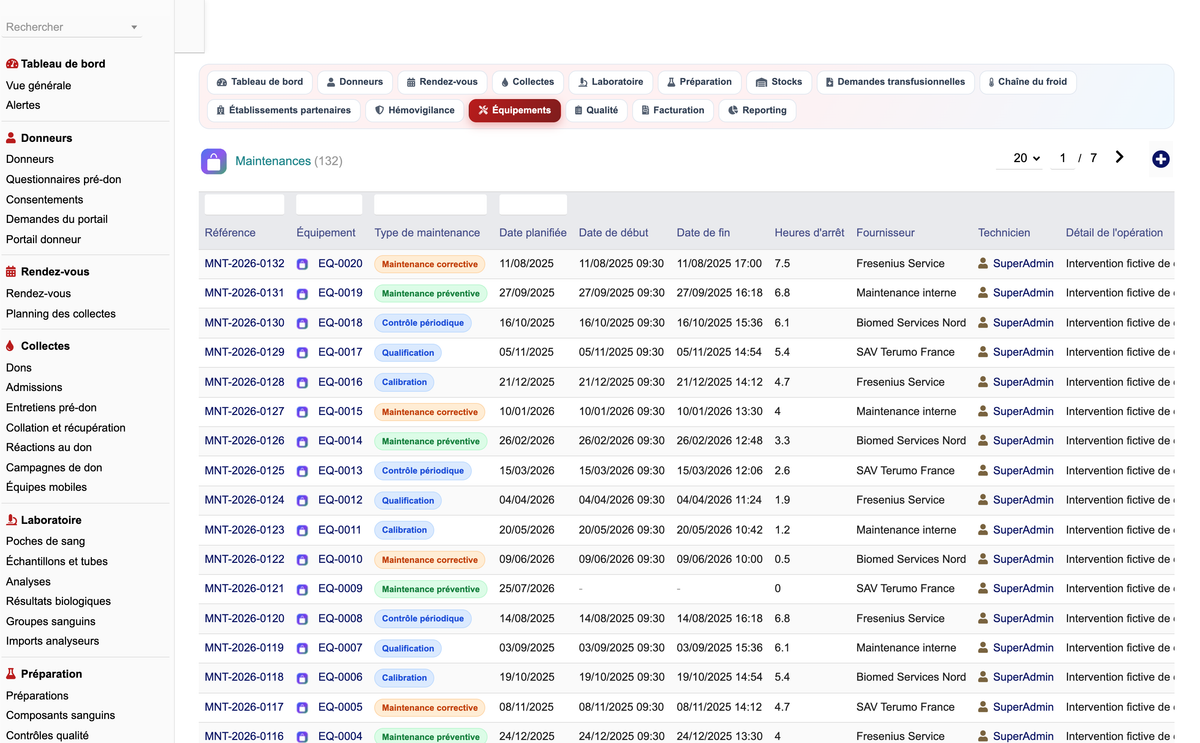Click the Collectes sidebar blood drop icon

(x=11, y=346)
